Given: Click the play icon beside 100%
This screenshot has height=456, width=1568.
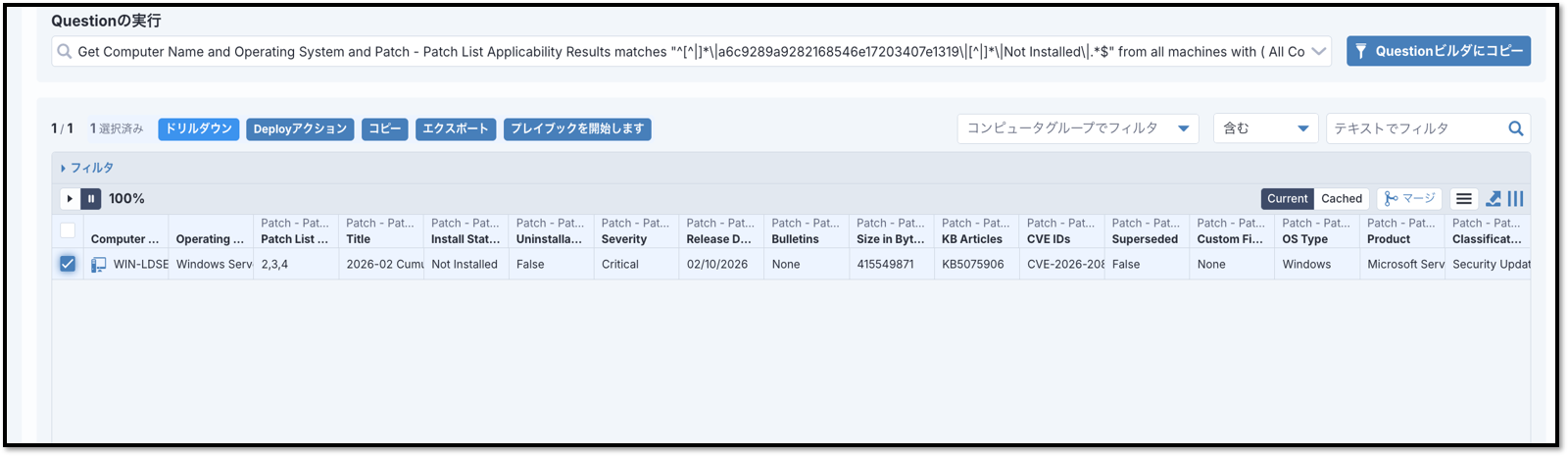Looking at the screenshot, I should [70, 199].
